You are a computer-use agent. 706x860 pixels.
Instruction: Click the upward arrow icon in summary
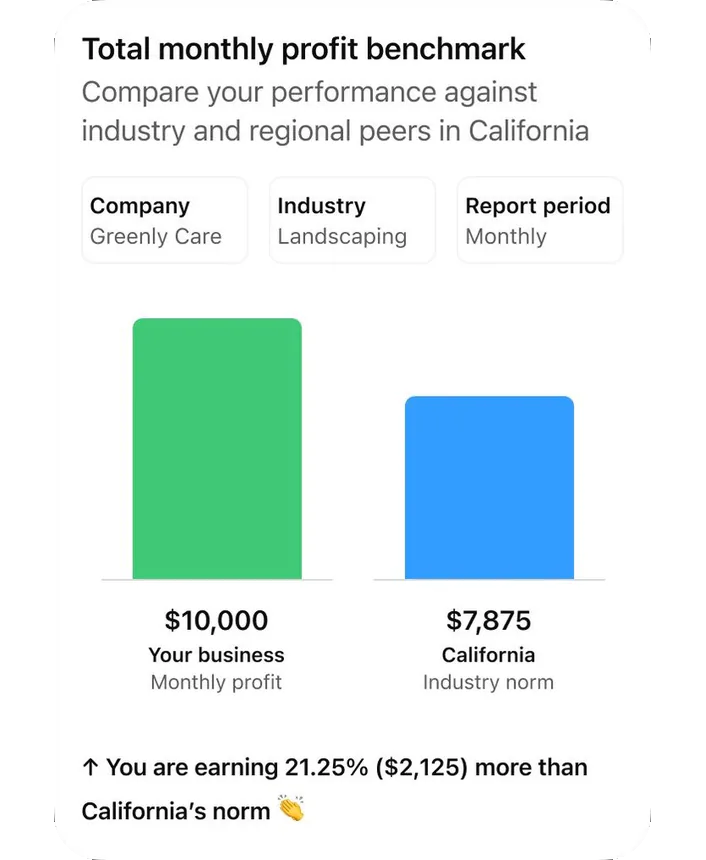[90, 767]
